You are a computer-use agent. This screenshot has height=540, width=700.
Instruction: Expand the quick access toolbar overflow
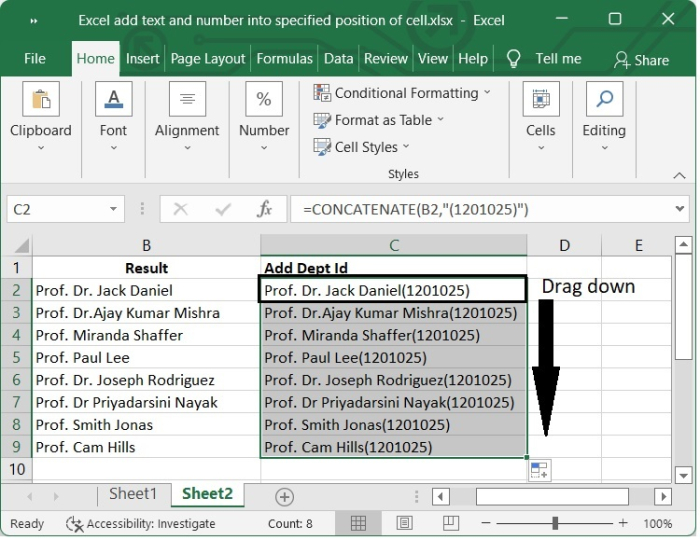[x=33, y=21]
